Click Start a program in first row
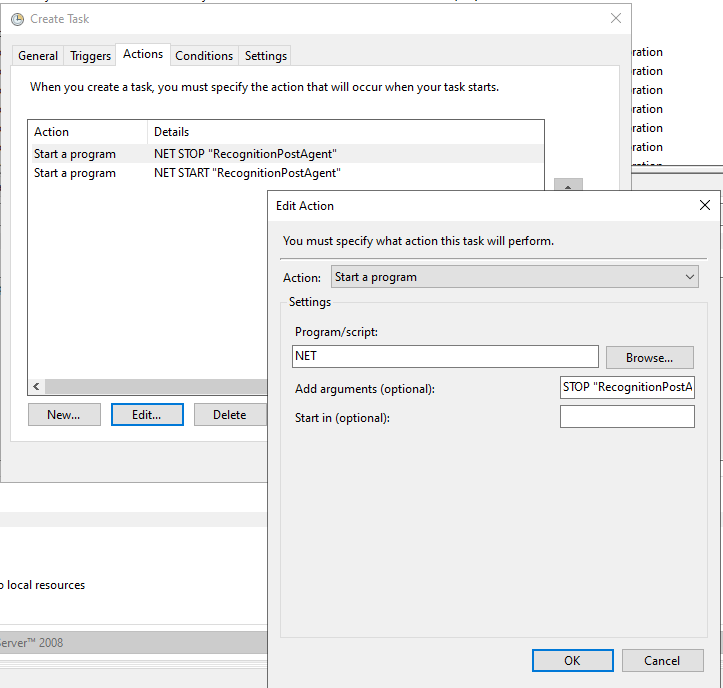Screen dimensions: 723x688 [75, 154]
